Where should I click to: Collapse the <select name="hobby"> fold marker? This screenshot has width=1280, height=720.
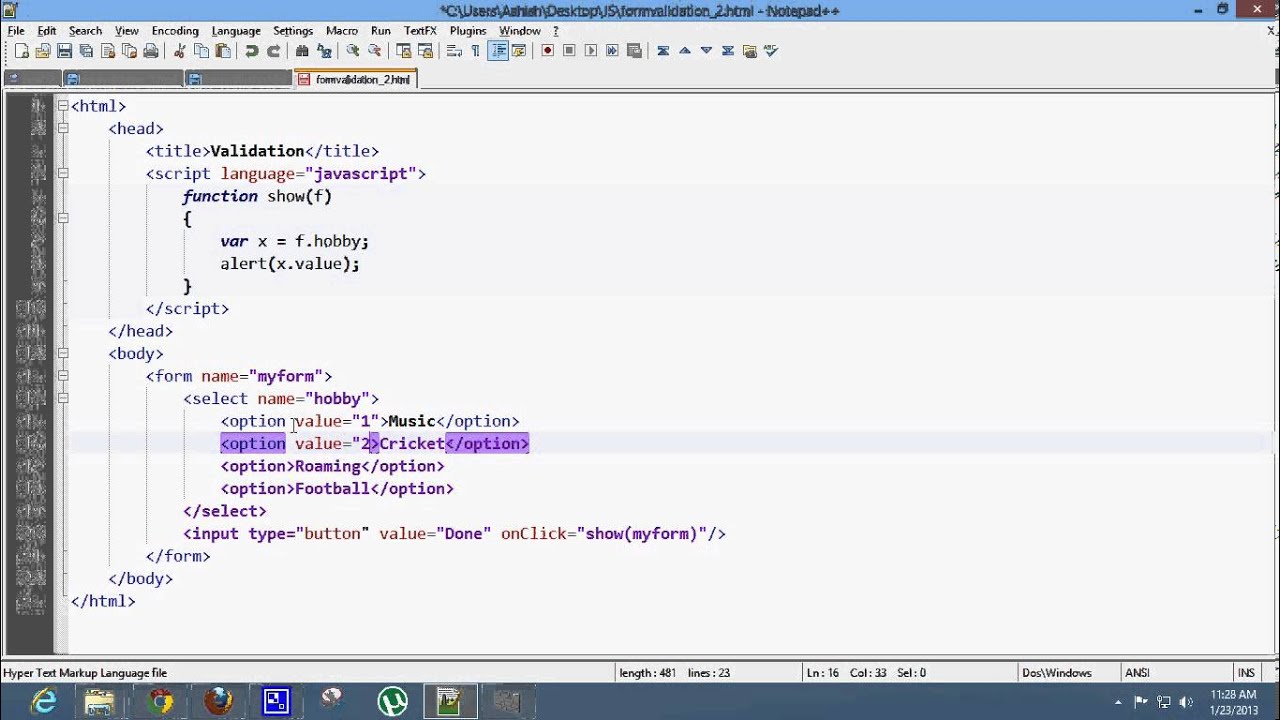click(x=63, y=398)
